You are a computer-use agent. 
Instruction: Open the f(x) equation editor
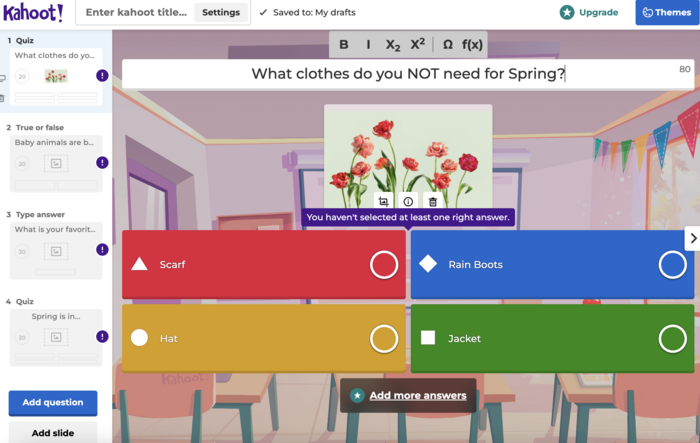pos(472,45)
